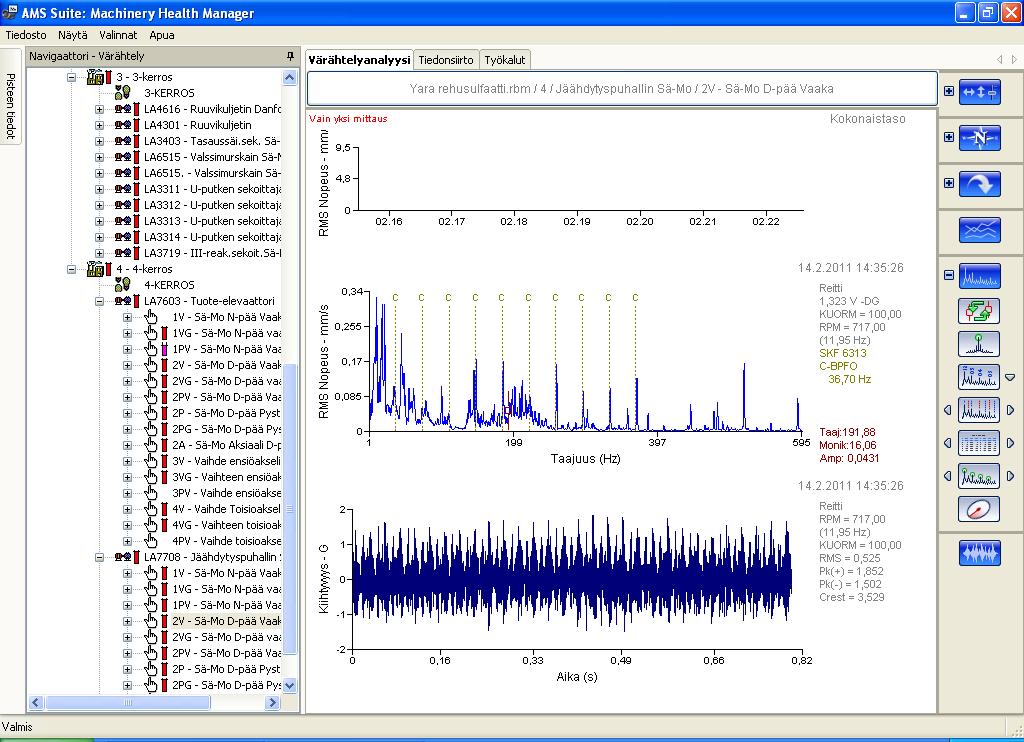The height and width of the screenshot is (742, 1024).
Task: Open the time waveform plot tool
Action: pos(980,553)
